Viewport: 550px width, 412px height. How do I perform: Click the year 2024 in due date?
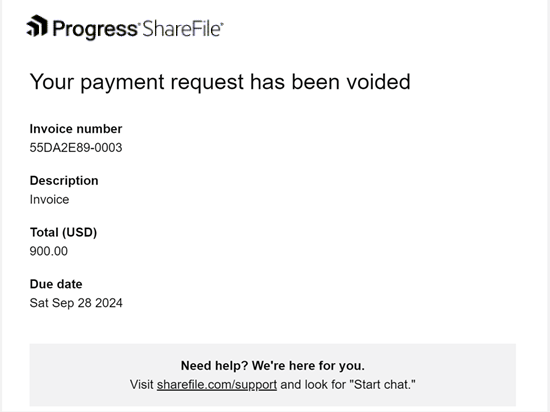pos(109,303)
